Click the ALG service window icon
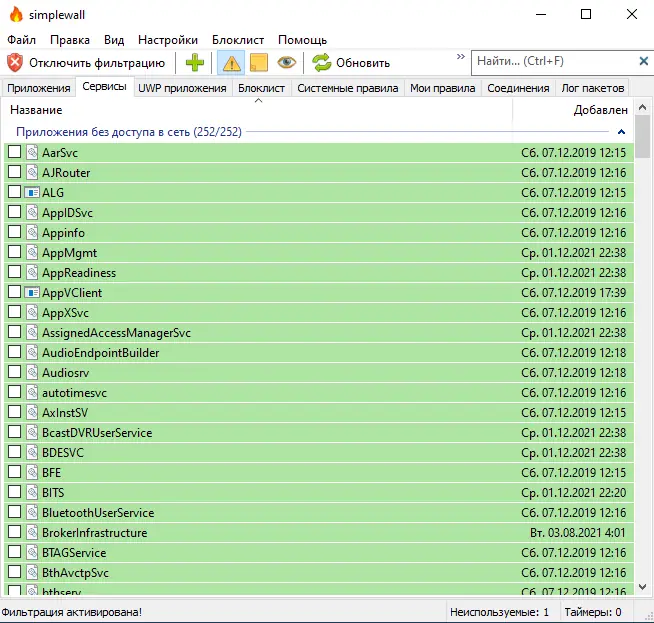Image resolution: width=654 pixels, height=623 pixels. [32, 193]
